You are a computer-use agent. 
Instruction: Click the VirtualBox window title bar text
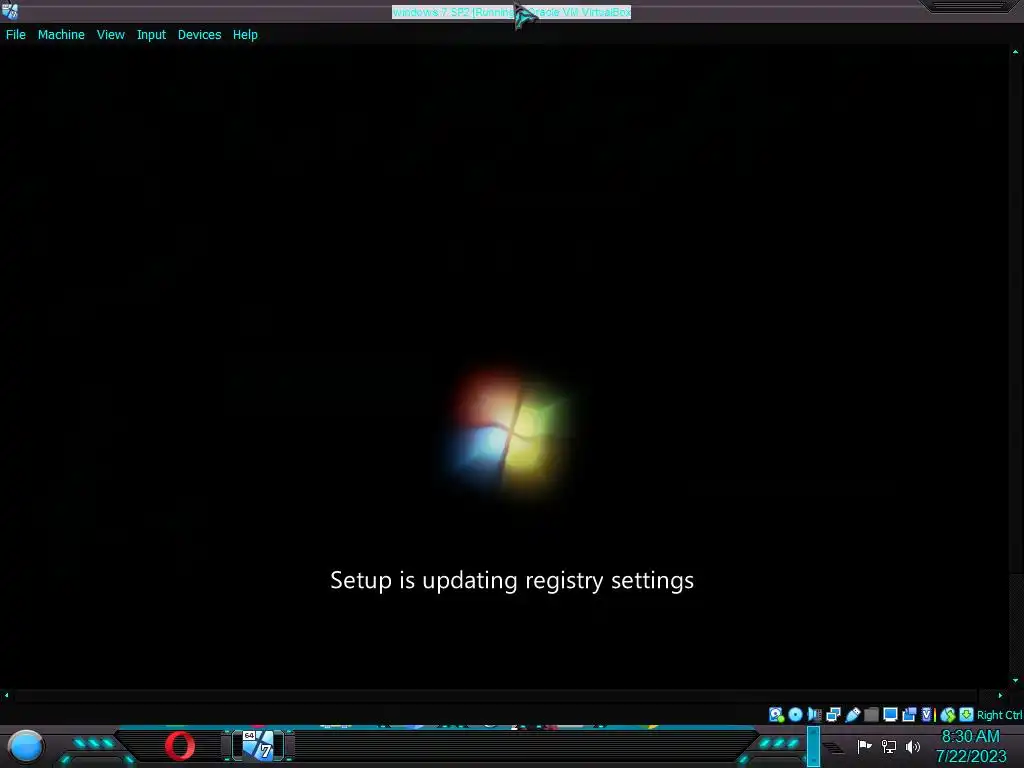(511, 12)
